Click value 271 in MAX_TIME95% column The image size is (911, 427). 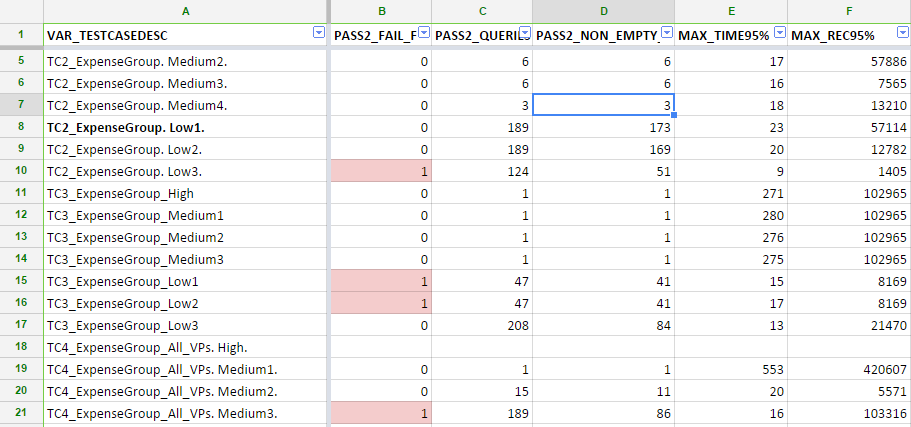point(773,193)
